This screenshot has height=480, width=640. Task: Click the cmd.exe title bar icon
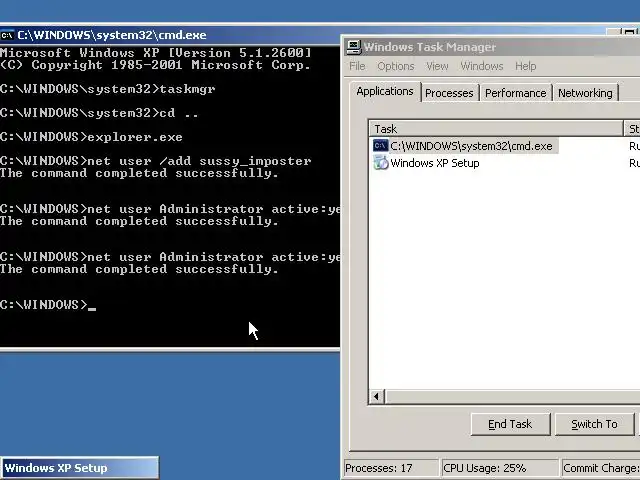pyautogui.click(x=7, y=35)
